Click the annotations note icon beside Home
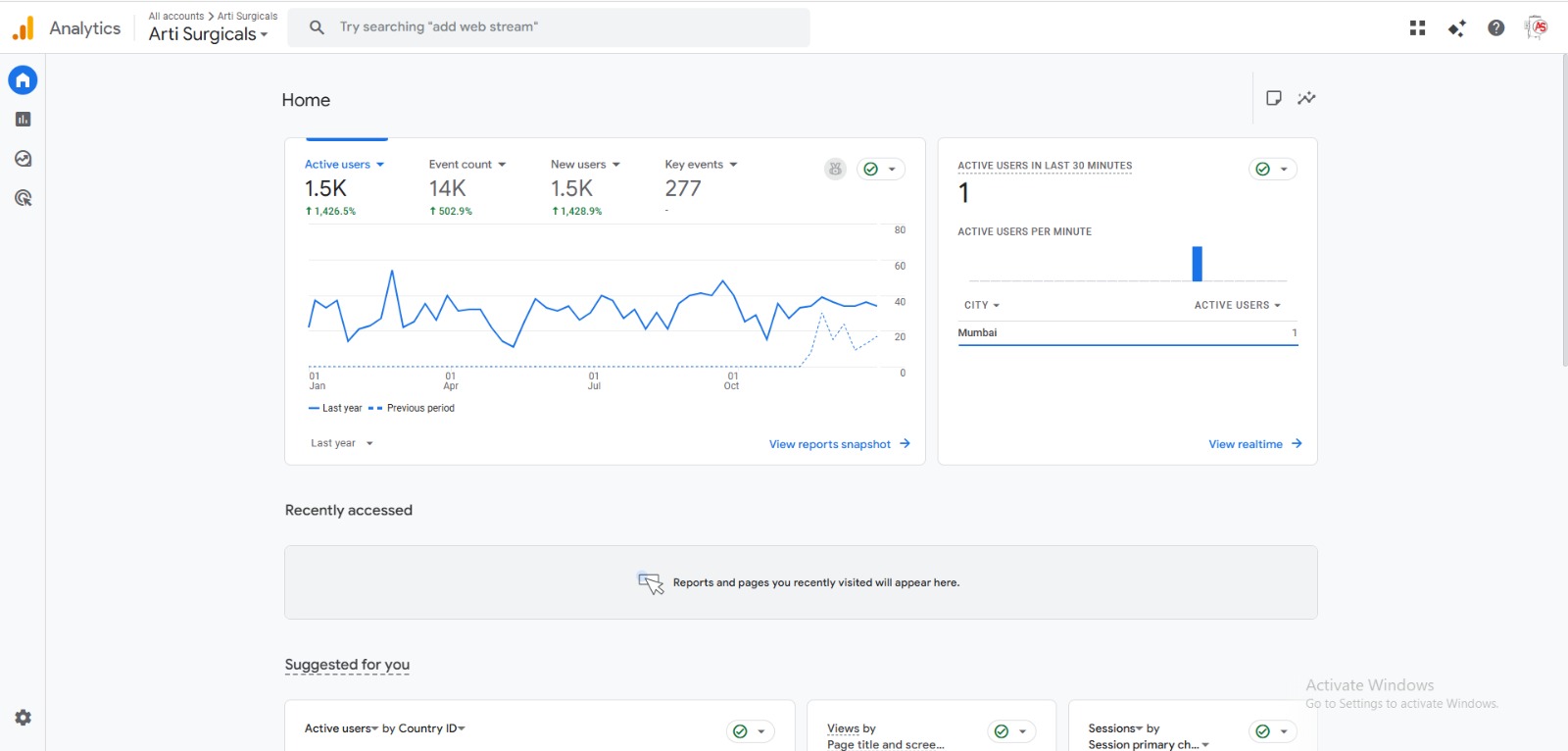The image size is (1568, 751). coord(1274,98)
